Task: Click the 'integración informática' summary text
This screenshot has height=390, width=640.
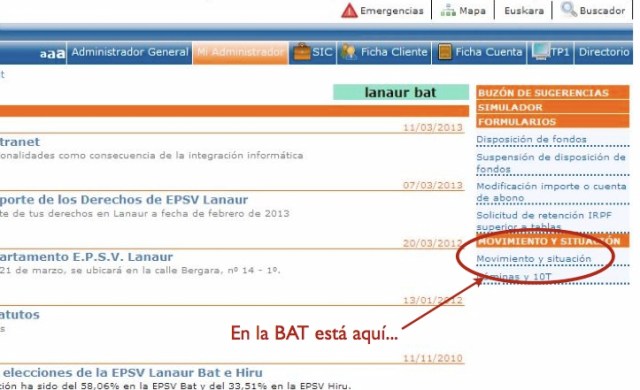Action: tap(151, 155)
